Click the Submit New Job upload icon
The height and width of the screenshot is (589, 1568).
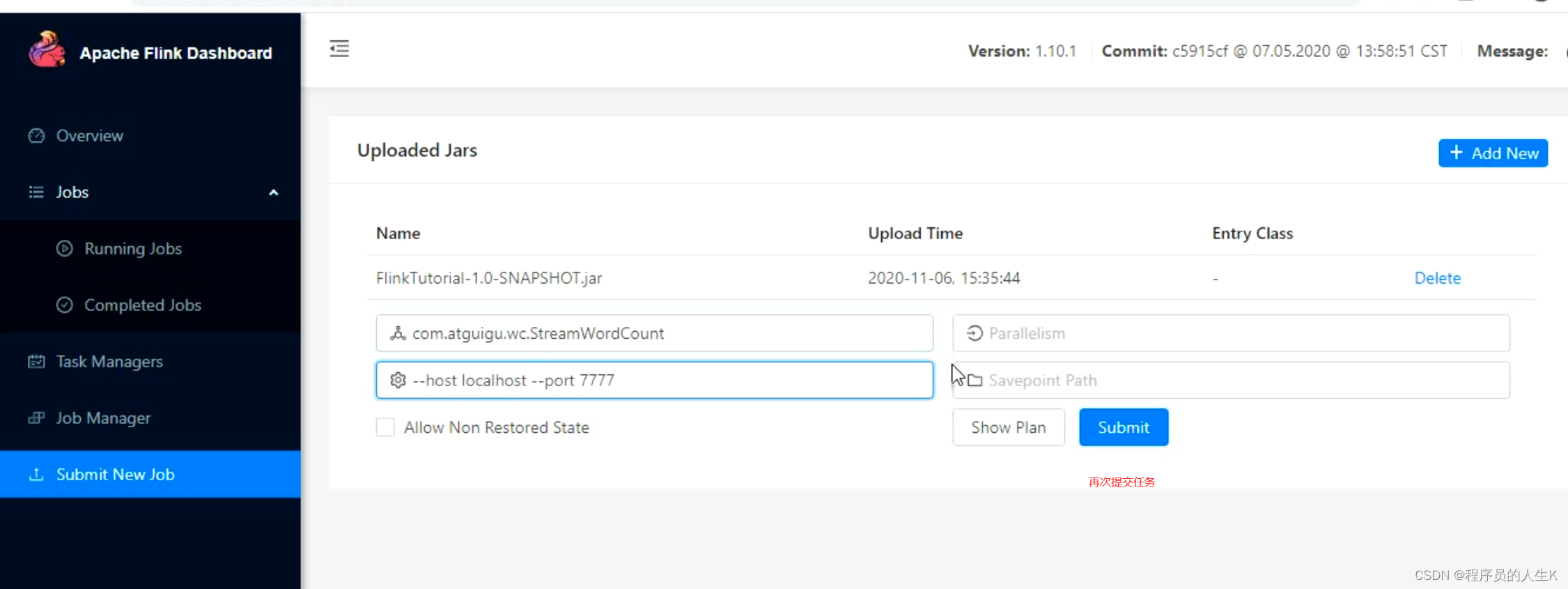tap(36, 475)
